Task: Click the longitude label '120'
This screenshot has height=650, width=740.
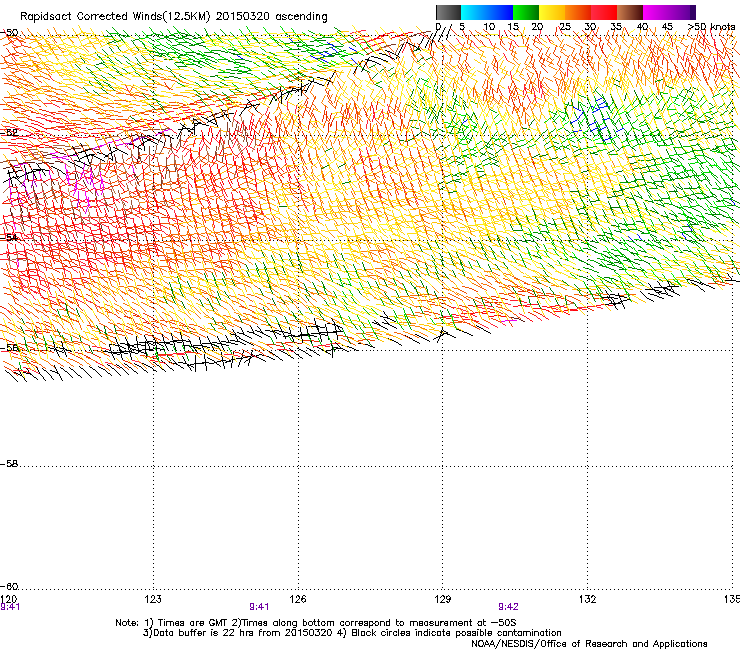Action: (x=8, y=599)
